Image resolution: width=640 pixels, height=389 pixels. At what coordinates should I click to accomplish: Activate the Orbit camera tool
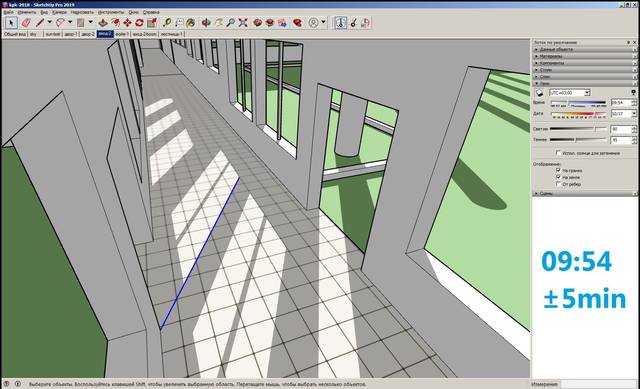tap(206, 23)
